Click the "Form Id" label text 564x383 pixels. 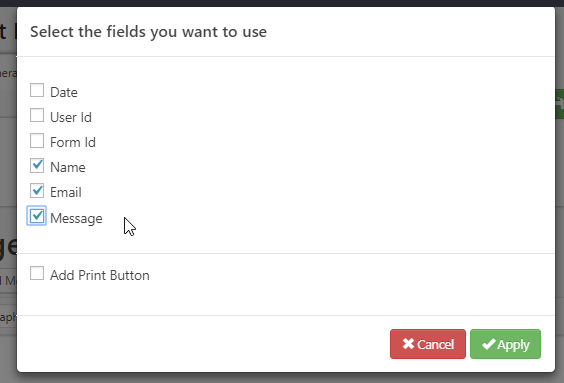(x=73, y=142)
